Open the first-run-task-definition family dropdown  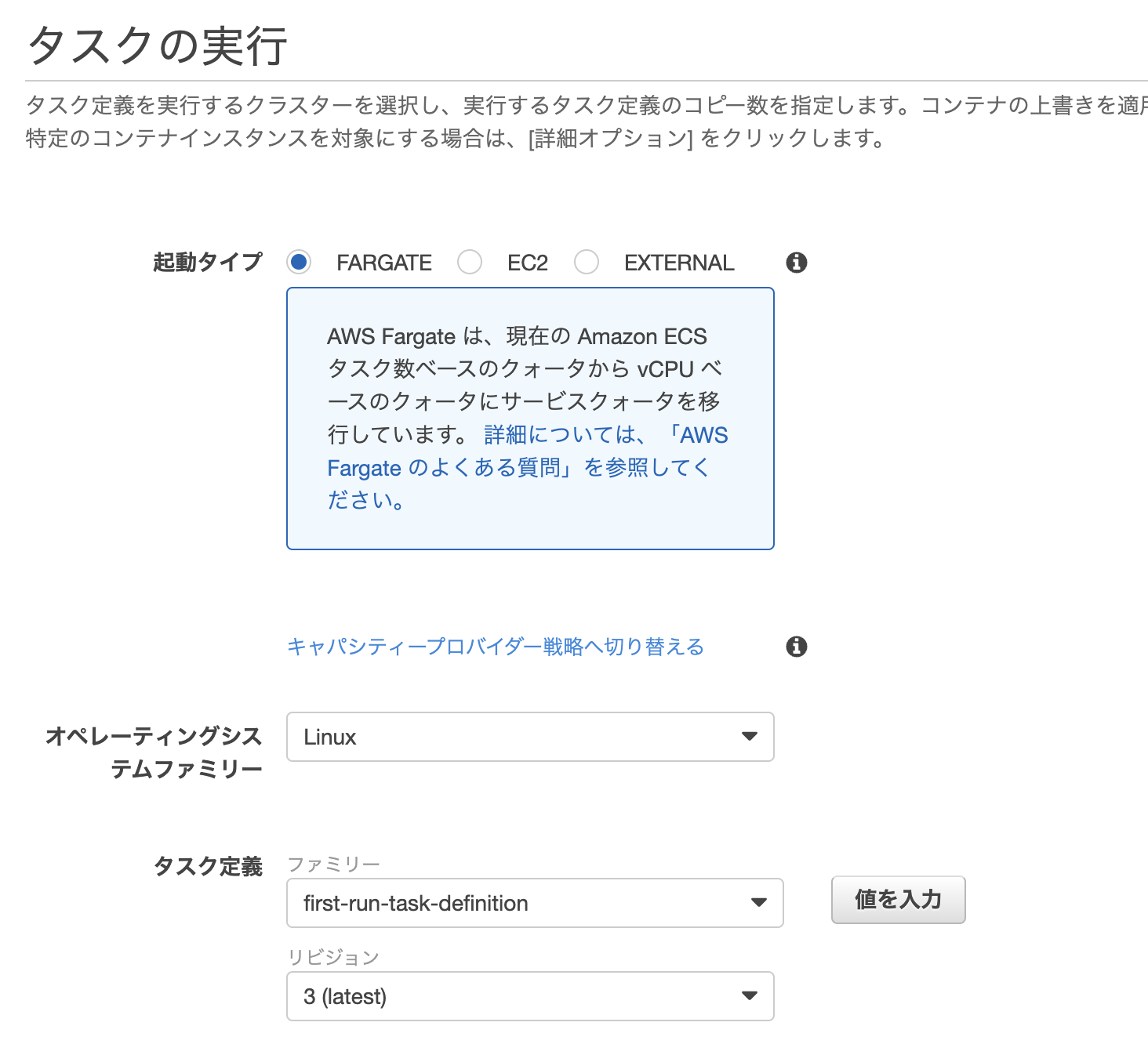[x=535, y=903]
